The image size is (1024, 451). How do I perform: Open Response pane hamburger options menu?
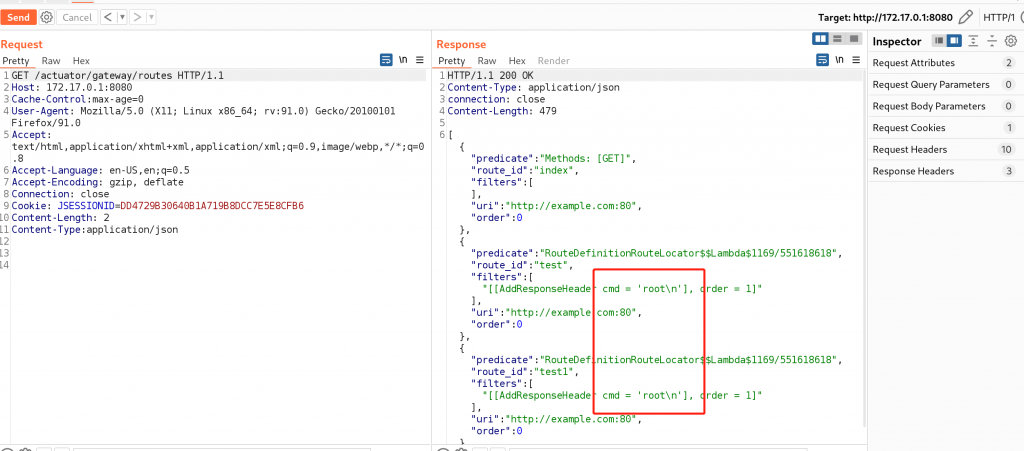click(856, 59)
